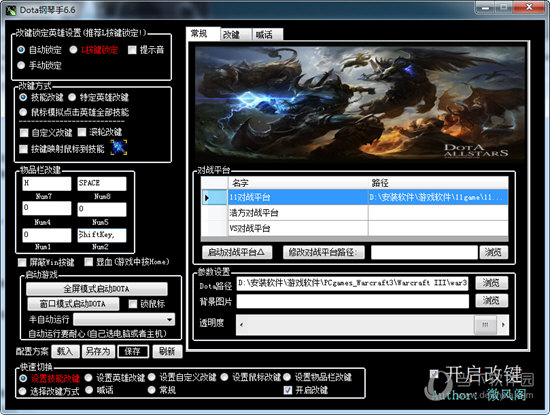Click the 刷新 button

pyautogui.click(x=167, y=351)
